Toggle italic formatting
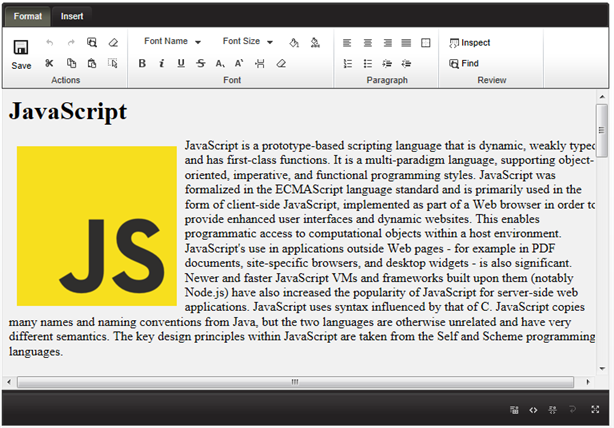Viewport: 614px width, 428px height. tap(161, 63)
